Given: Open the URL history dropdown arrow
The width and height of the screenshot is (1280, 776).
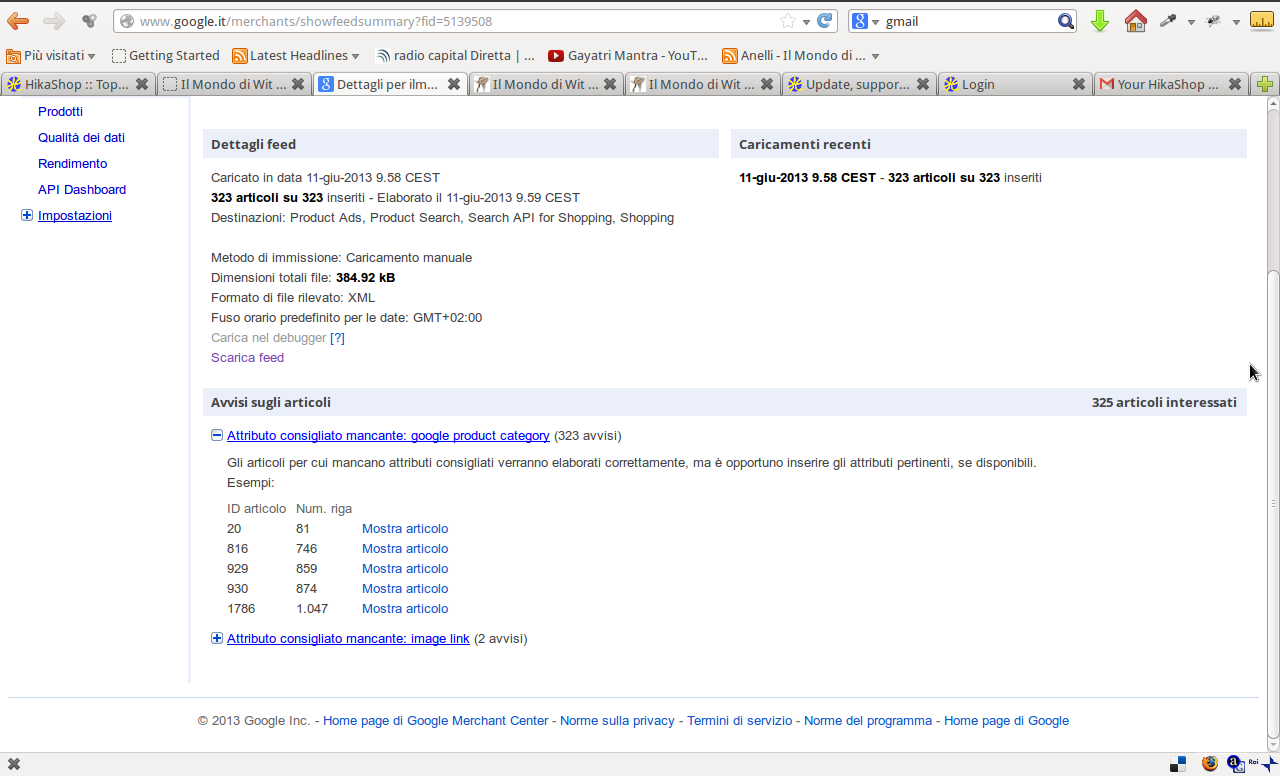Looking at the screenshot, I should (x=806, y=22).
